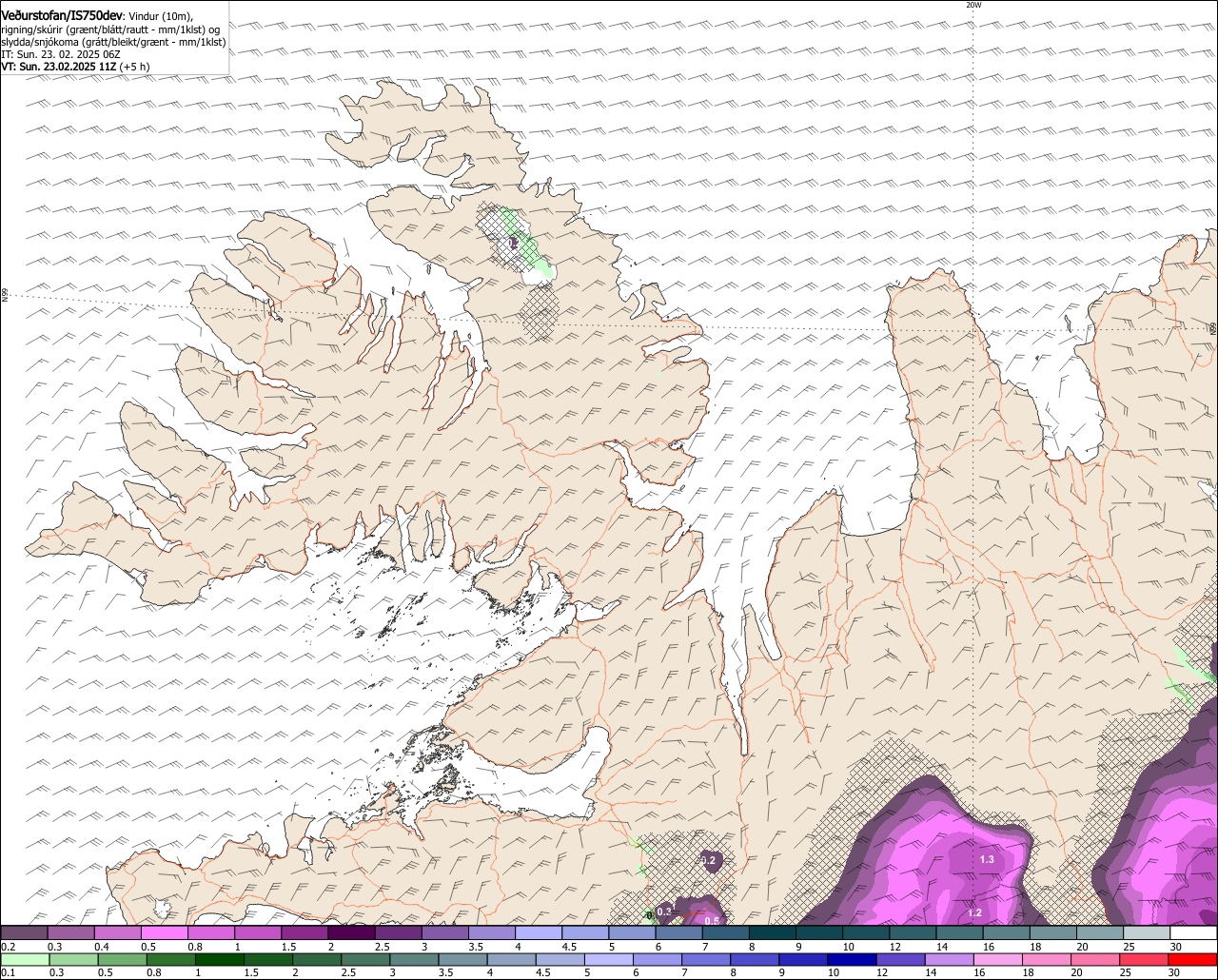The height and width of the screenshot is (980, 1218).
Task: Click the bright pink swatch at top-row label 0.5
Action: click(x=164, y=933)
